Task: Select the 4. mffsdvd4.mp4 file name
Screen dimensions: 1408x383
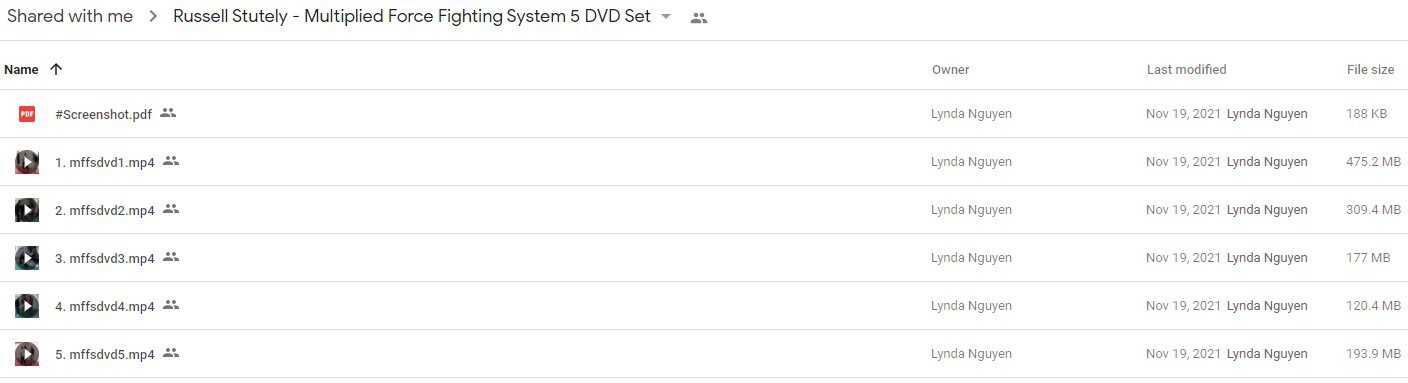Action: coord(105,306)
